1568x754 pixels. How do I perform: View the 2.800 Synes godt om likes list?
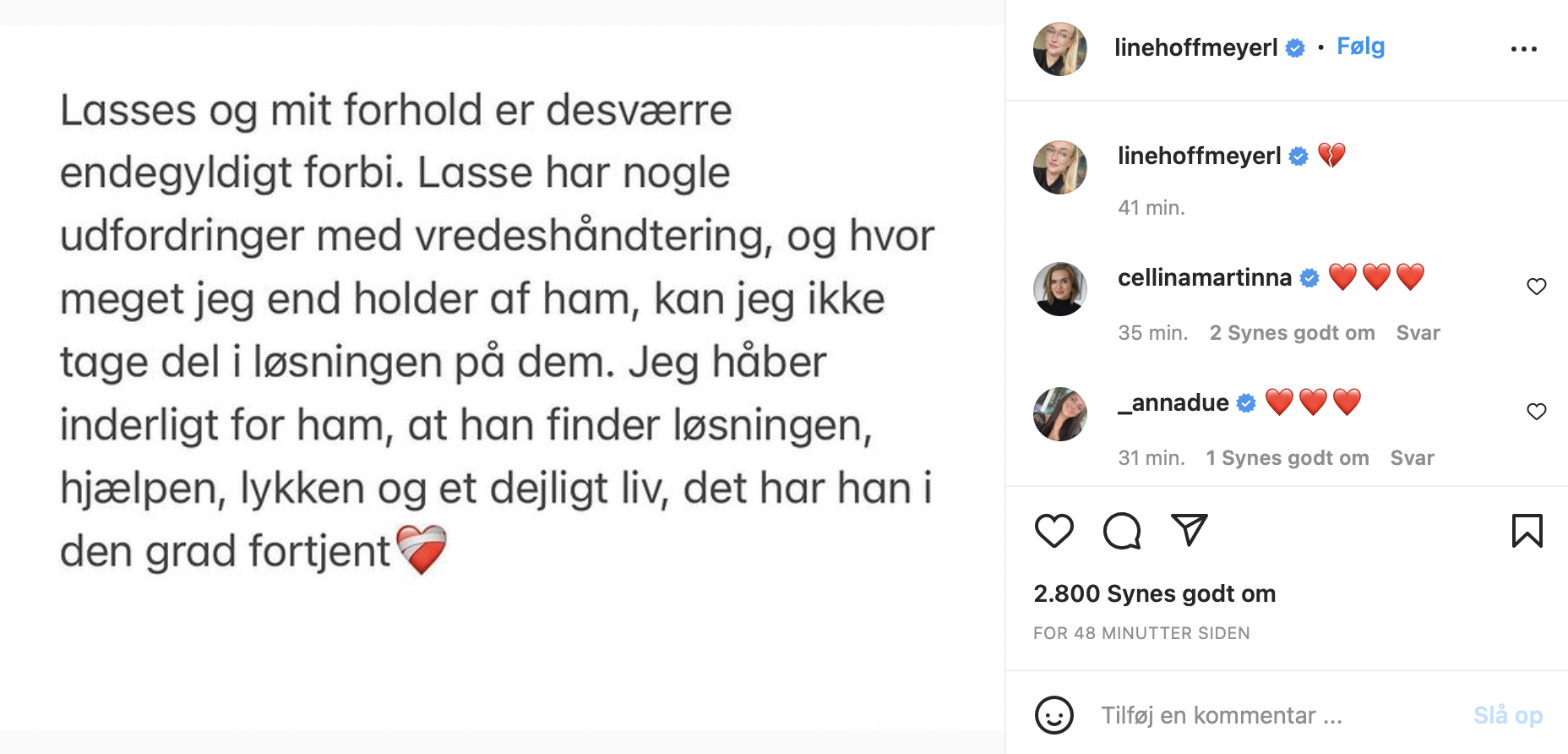[1154, 593]
